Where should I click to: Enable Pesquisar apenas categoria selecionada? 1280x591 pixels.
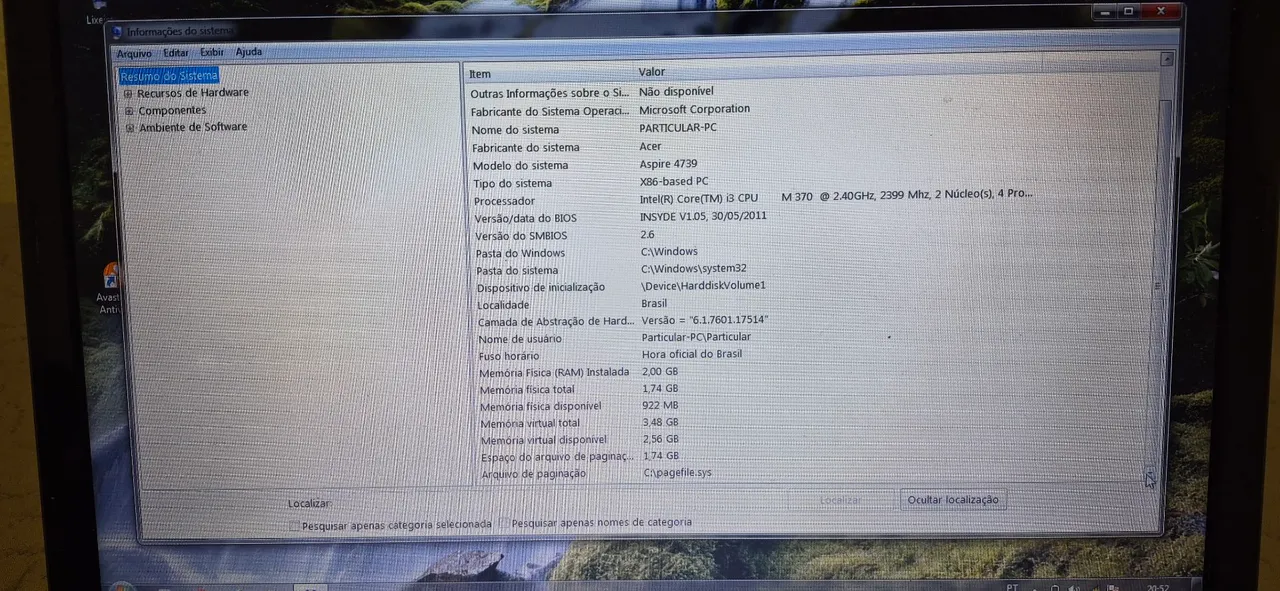294,525
